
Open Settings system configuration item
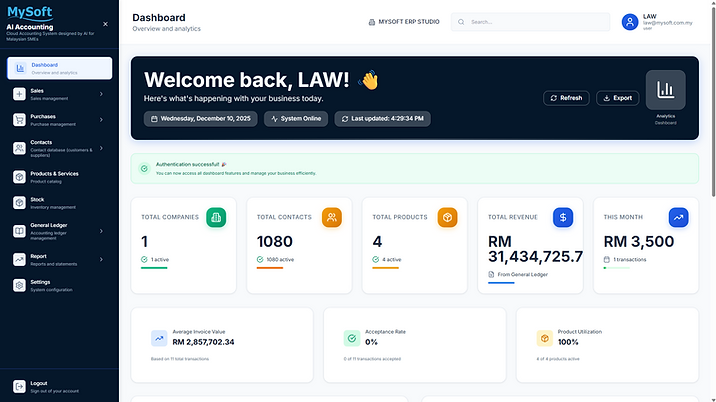click(x=59, y=286)
